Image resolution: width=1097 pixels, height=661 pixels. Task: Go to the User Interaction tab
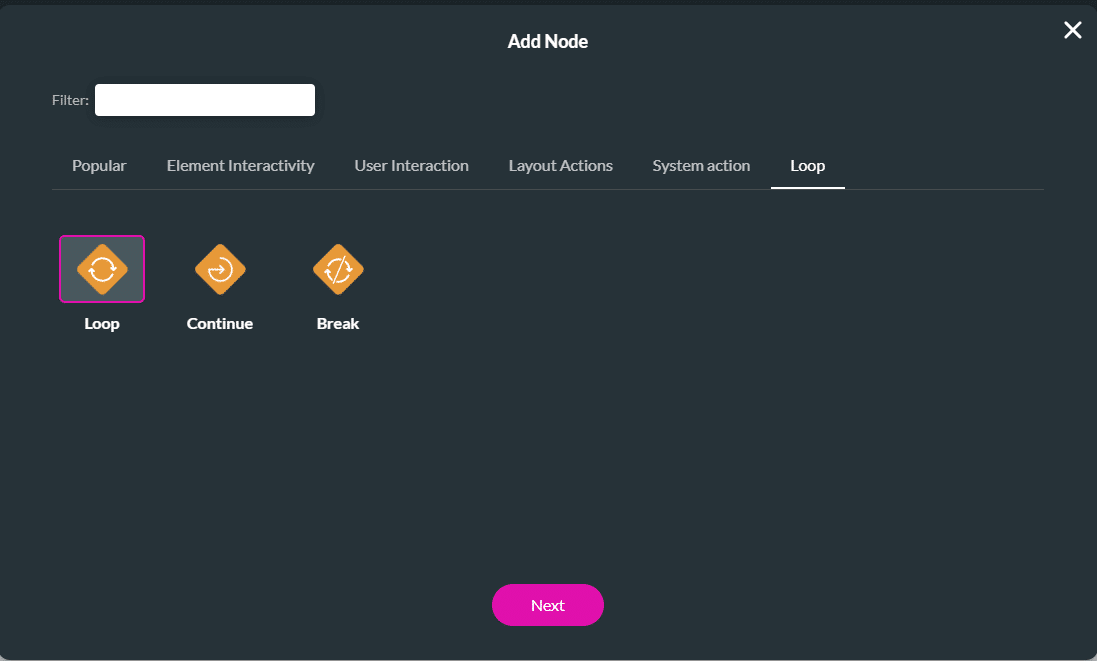click(411, 166)
